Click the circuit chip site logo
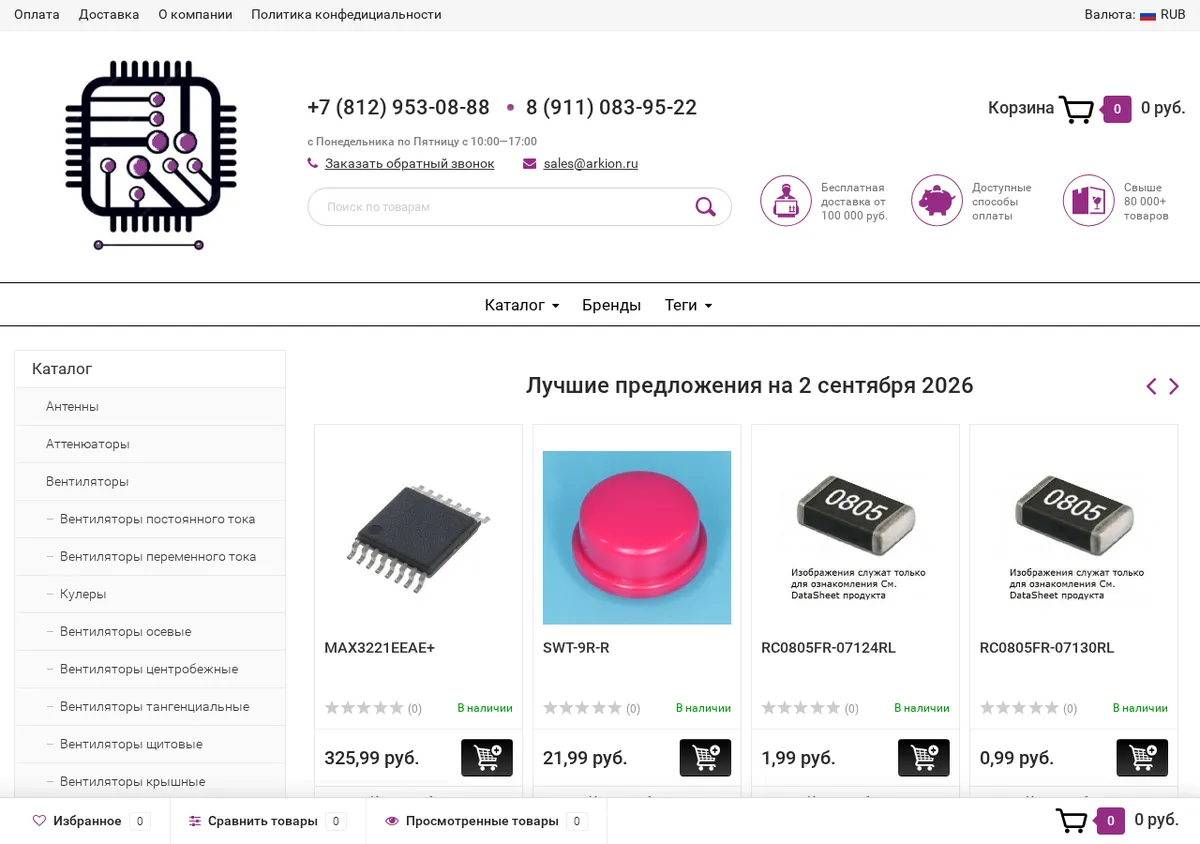 tap(151, 155)
